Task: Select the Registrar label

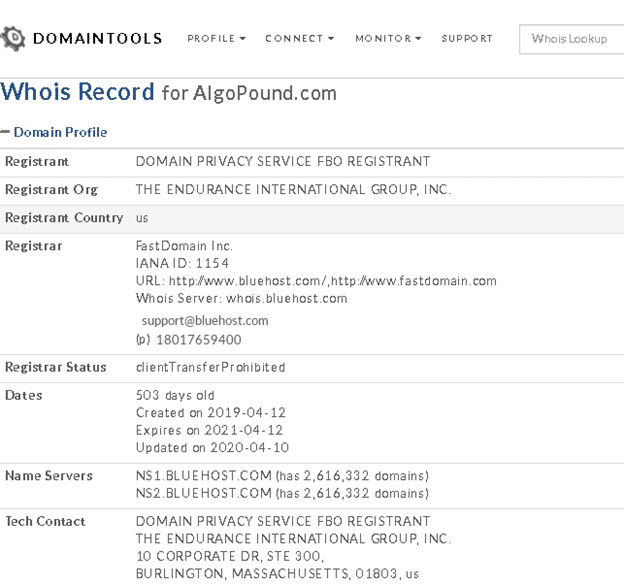Action: coord(33,246)
